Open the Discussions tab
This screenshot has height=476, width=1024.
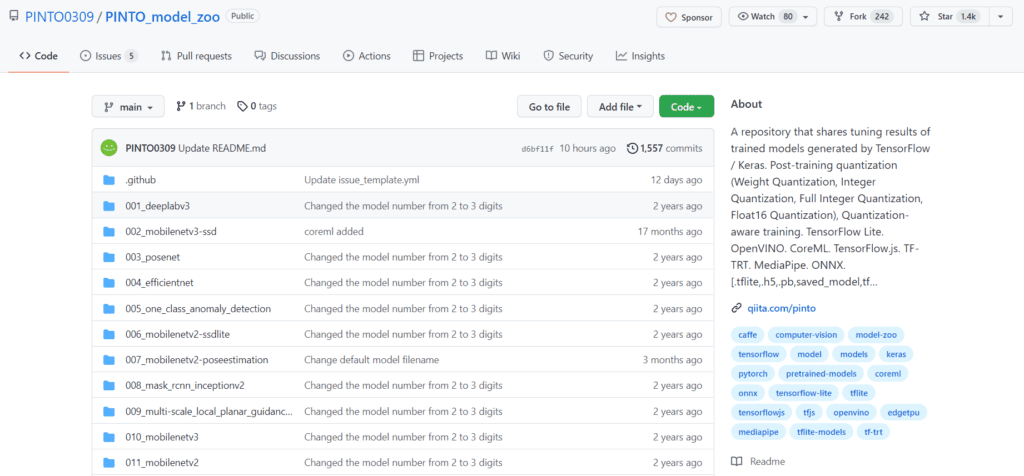point(287,56)
